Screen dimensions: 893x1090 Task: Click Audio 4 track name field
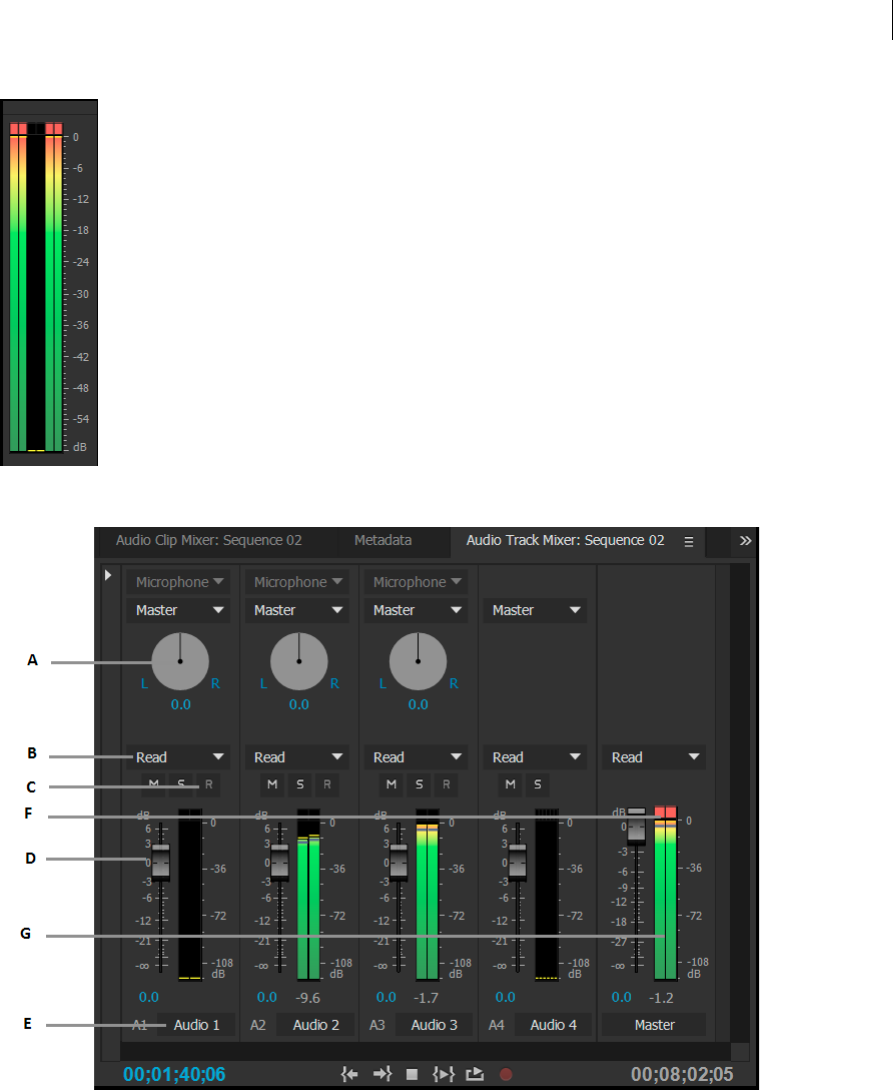point(553,1025)
